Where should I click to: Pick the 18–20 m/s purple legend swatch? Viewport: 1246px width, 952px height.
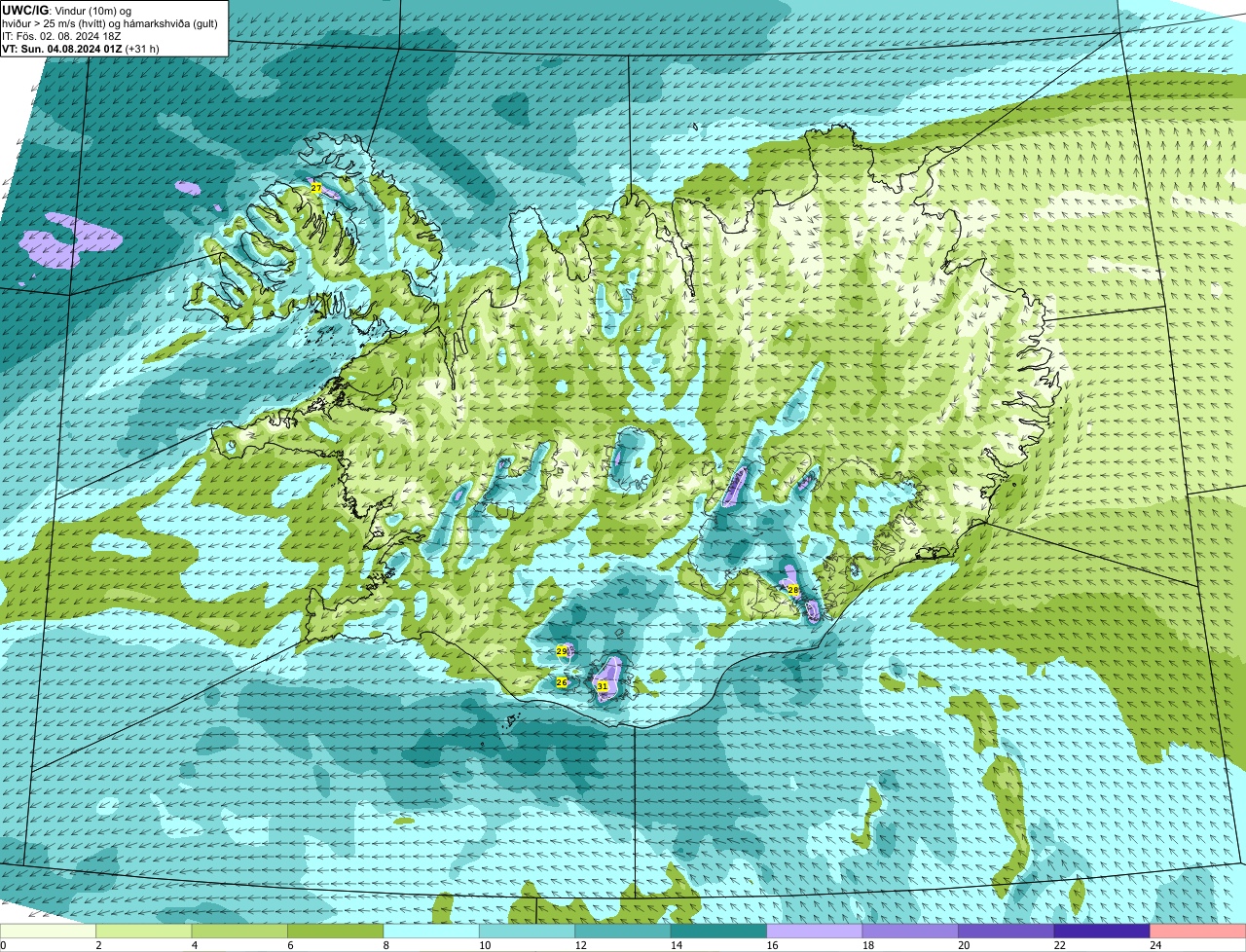coord(910,932)
